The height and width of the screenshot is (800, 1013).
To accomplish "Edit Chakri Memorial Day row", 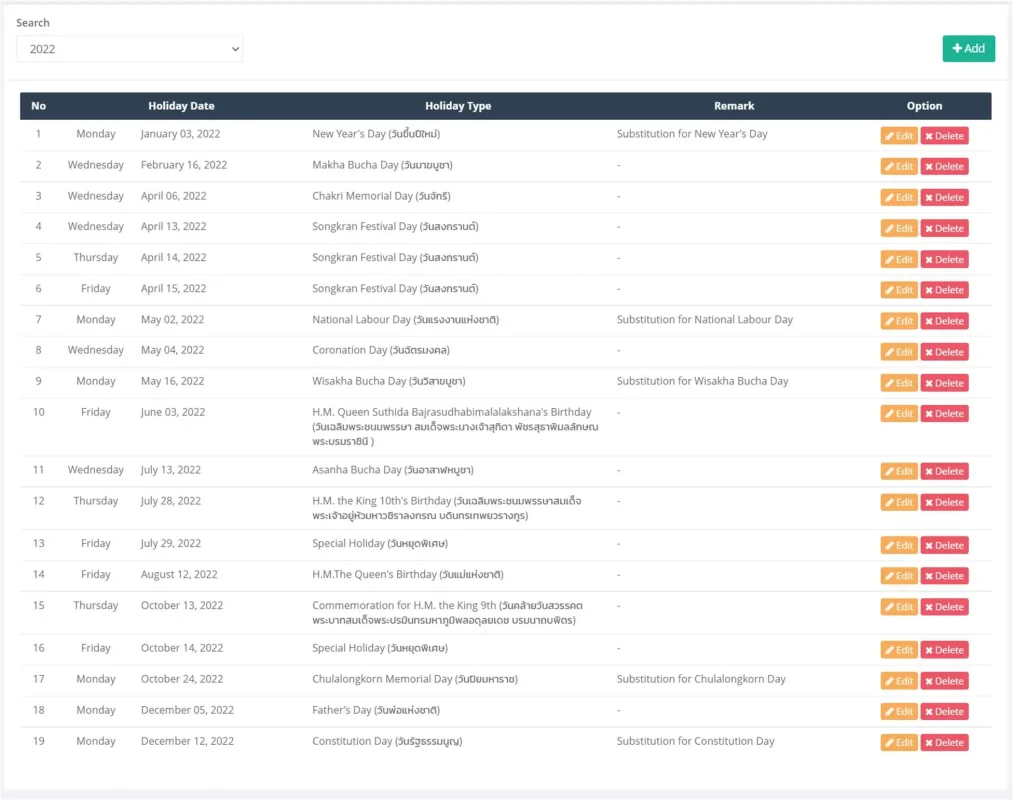I will tap(898, 198).
